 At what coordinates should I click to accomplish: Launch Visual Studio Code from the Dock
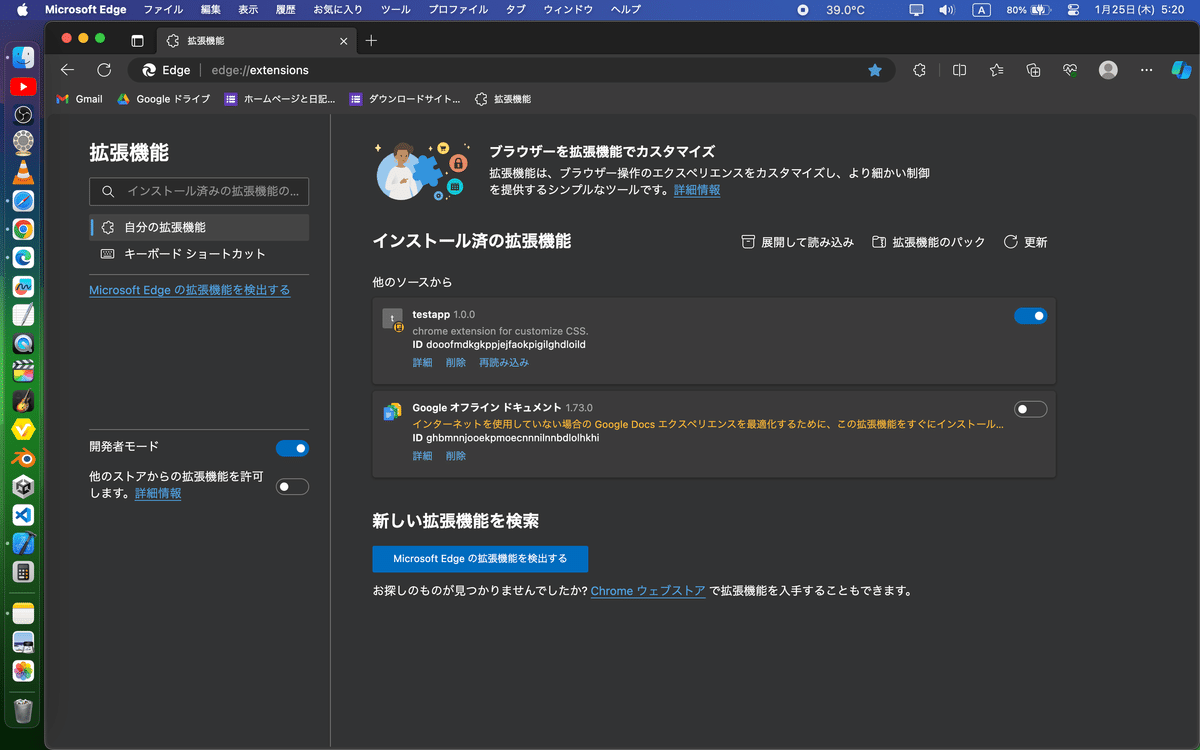(x=23, y=515)
